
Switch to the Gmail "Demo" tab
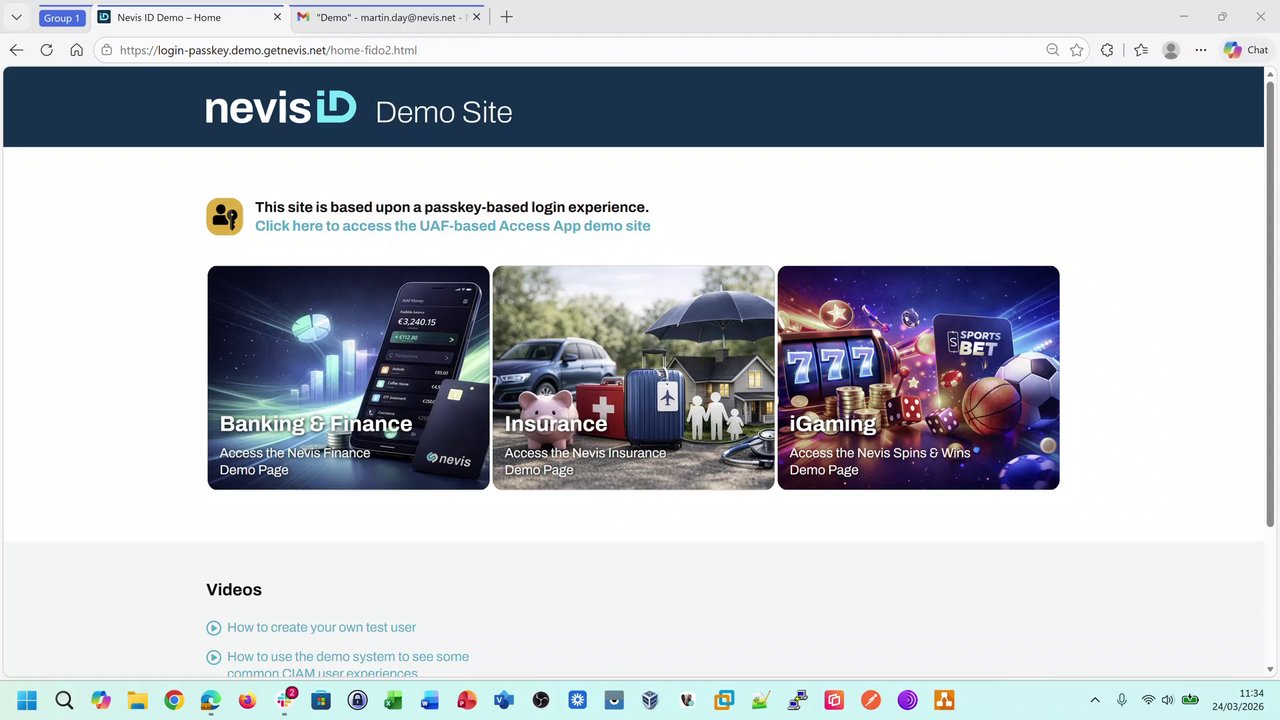tap(389, 17)
